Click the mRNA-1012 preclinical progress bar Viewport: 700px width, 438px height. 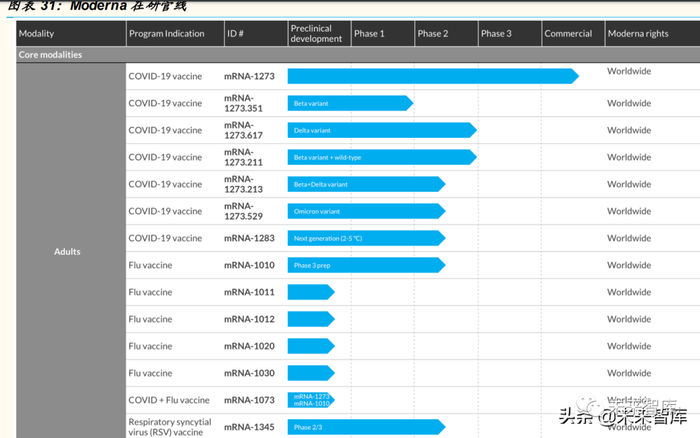coord(311,319)
